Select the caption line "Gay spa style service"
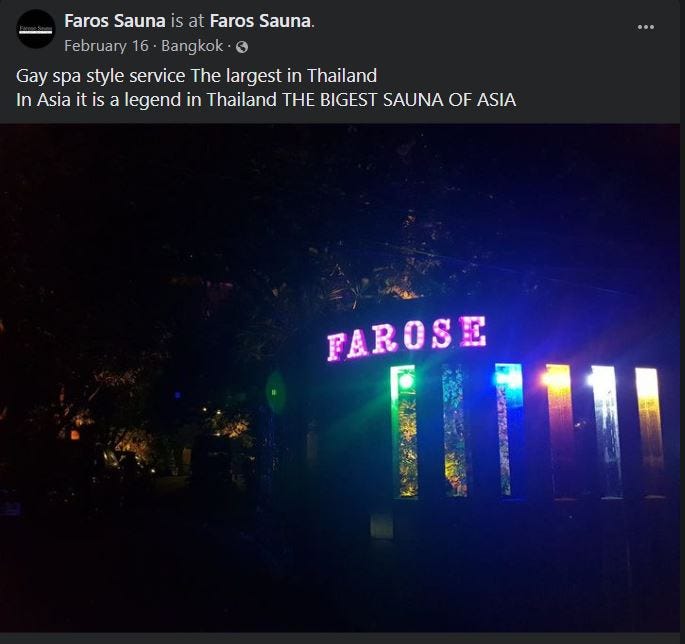This screenshot has height=644, width=685. (x=100, y=76)
